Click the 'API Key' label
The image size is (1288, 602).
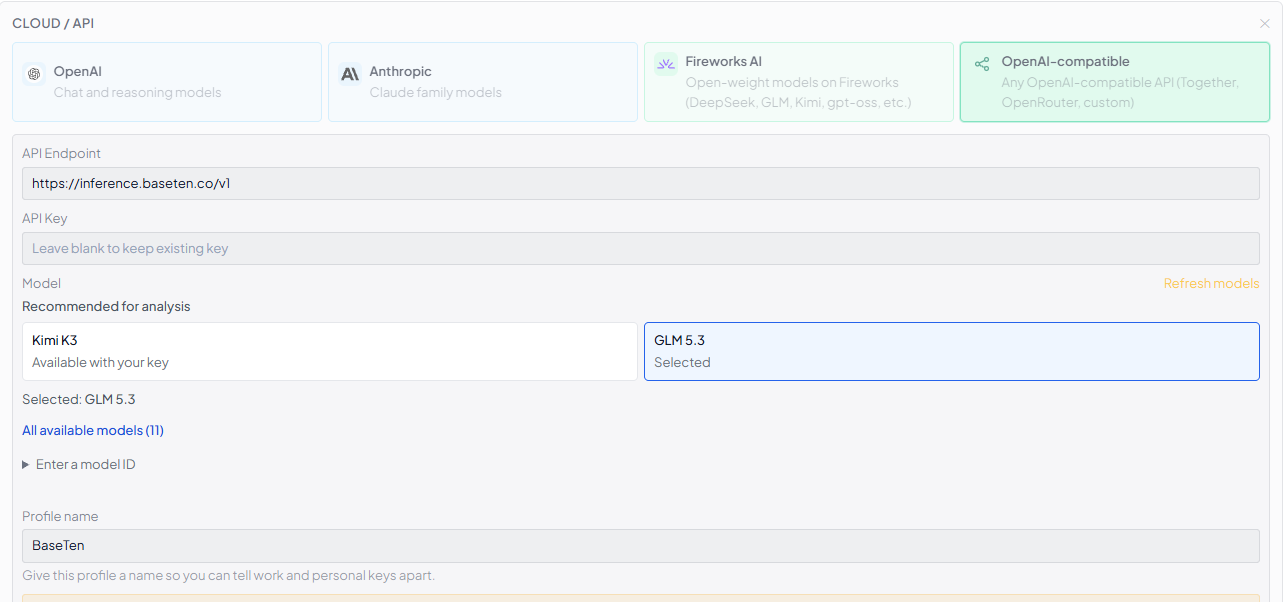click(45, 219)
